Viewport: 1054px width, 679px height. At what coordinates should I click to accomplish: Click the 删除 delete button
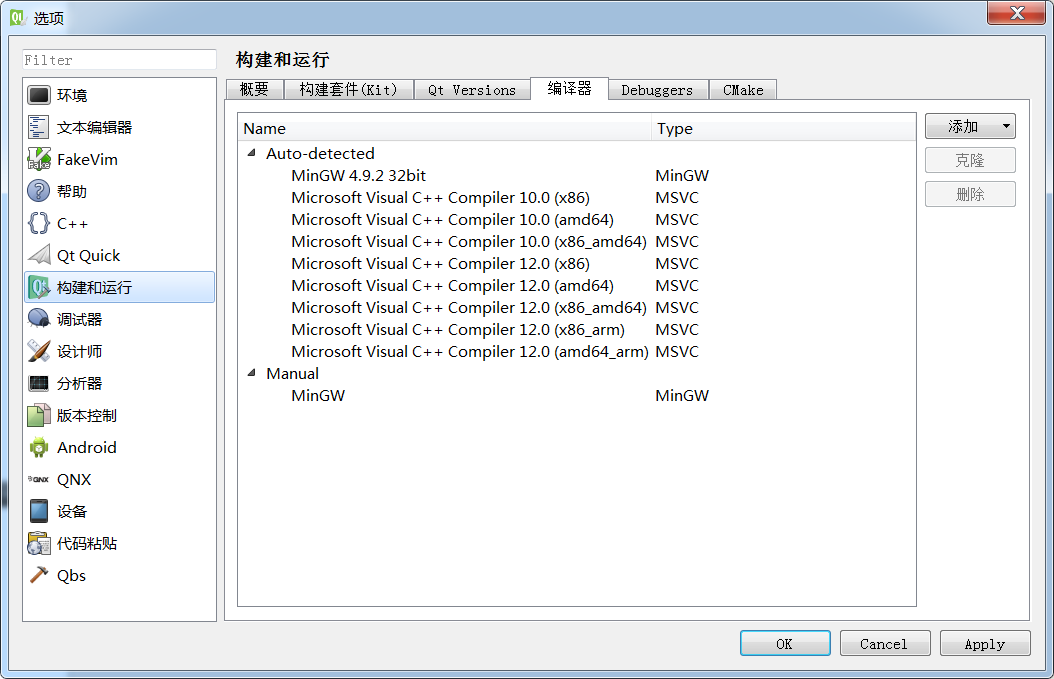click(x=970, y=194)
